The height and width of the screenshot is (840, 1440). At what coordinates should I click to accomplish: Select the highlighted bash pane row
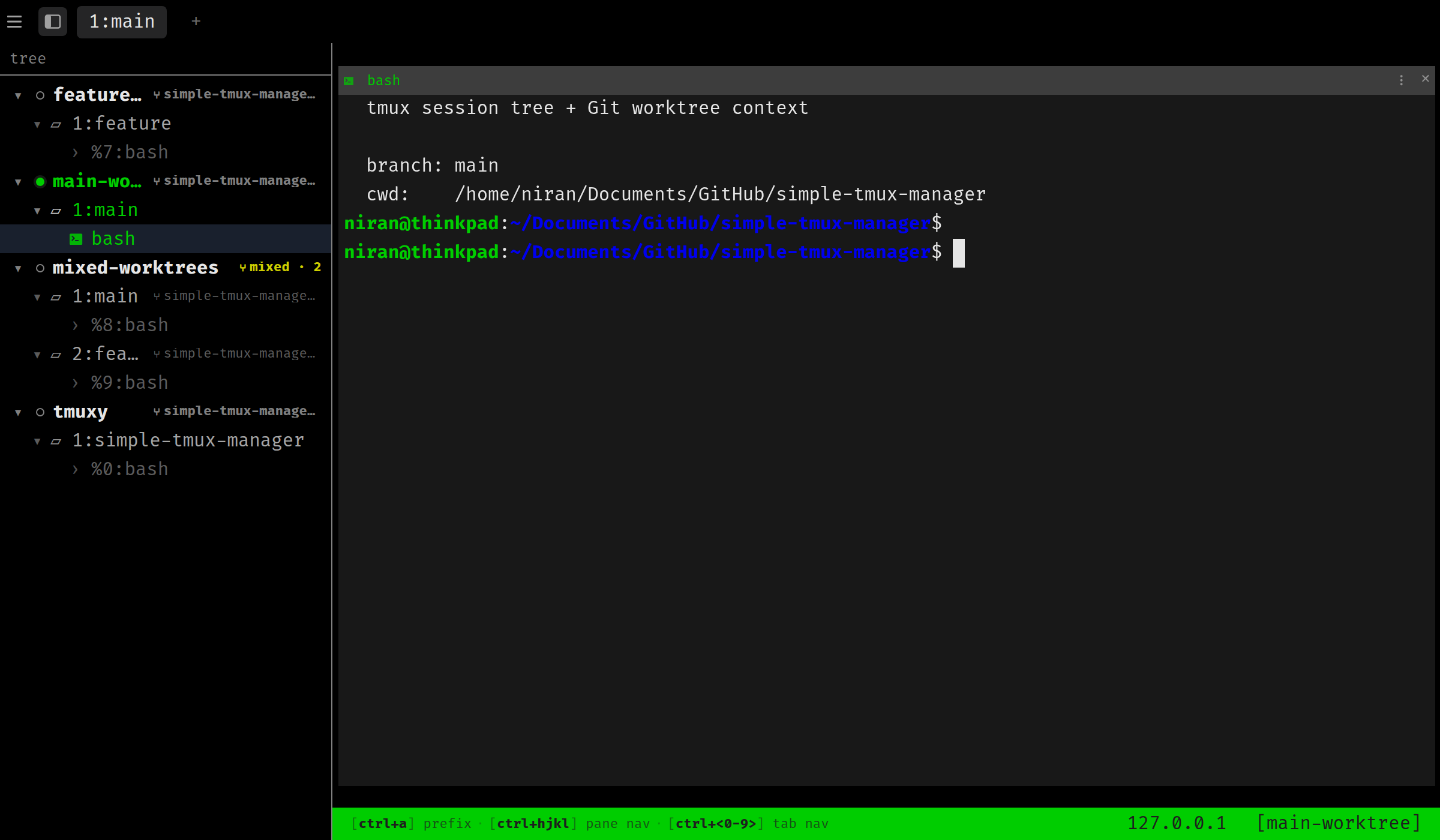166,239
